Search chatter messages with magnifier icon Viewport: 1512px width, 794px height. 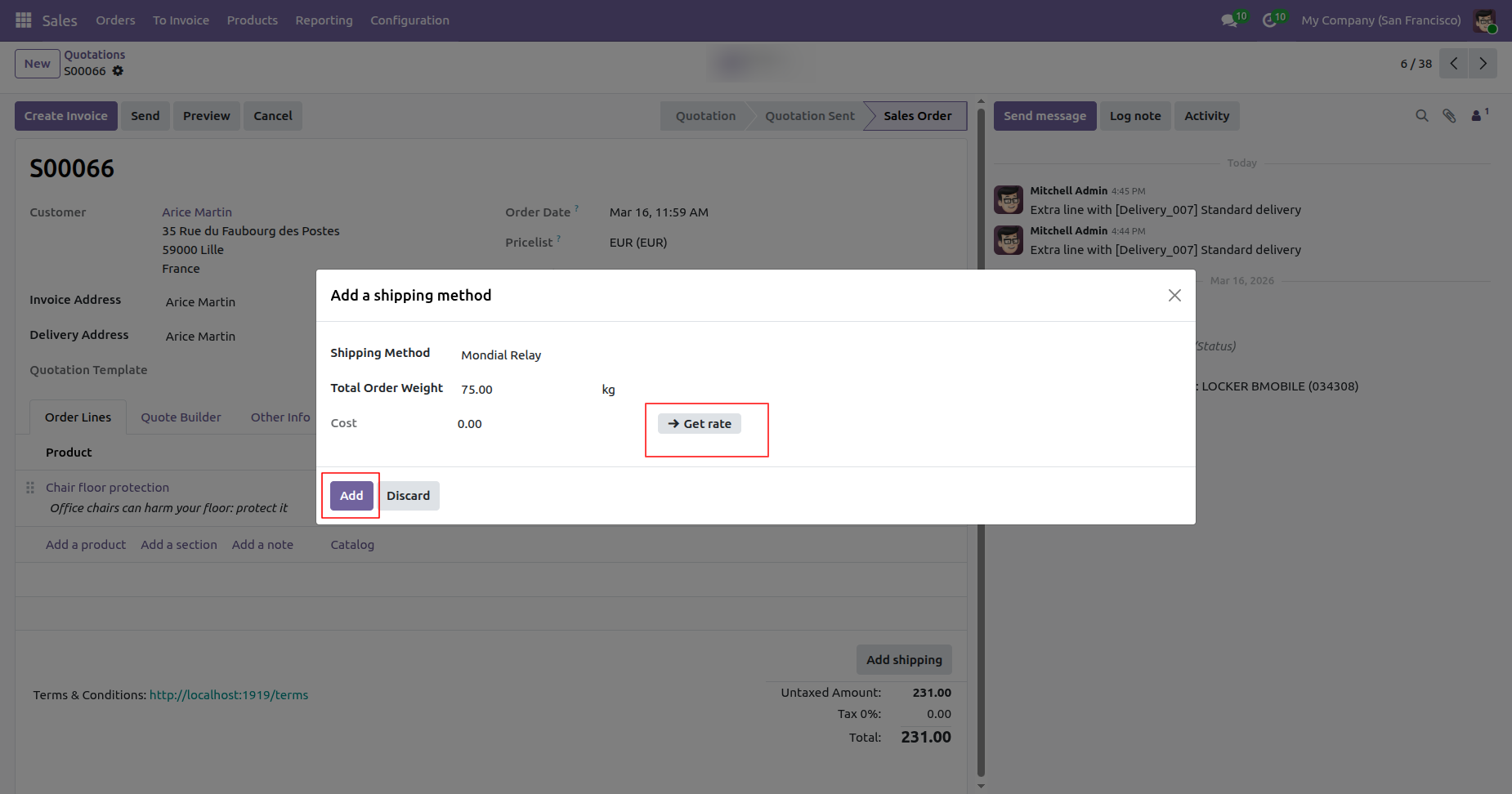coord(1422,116)
